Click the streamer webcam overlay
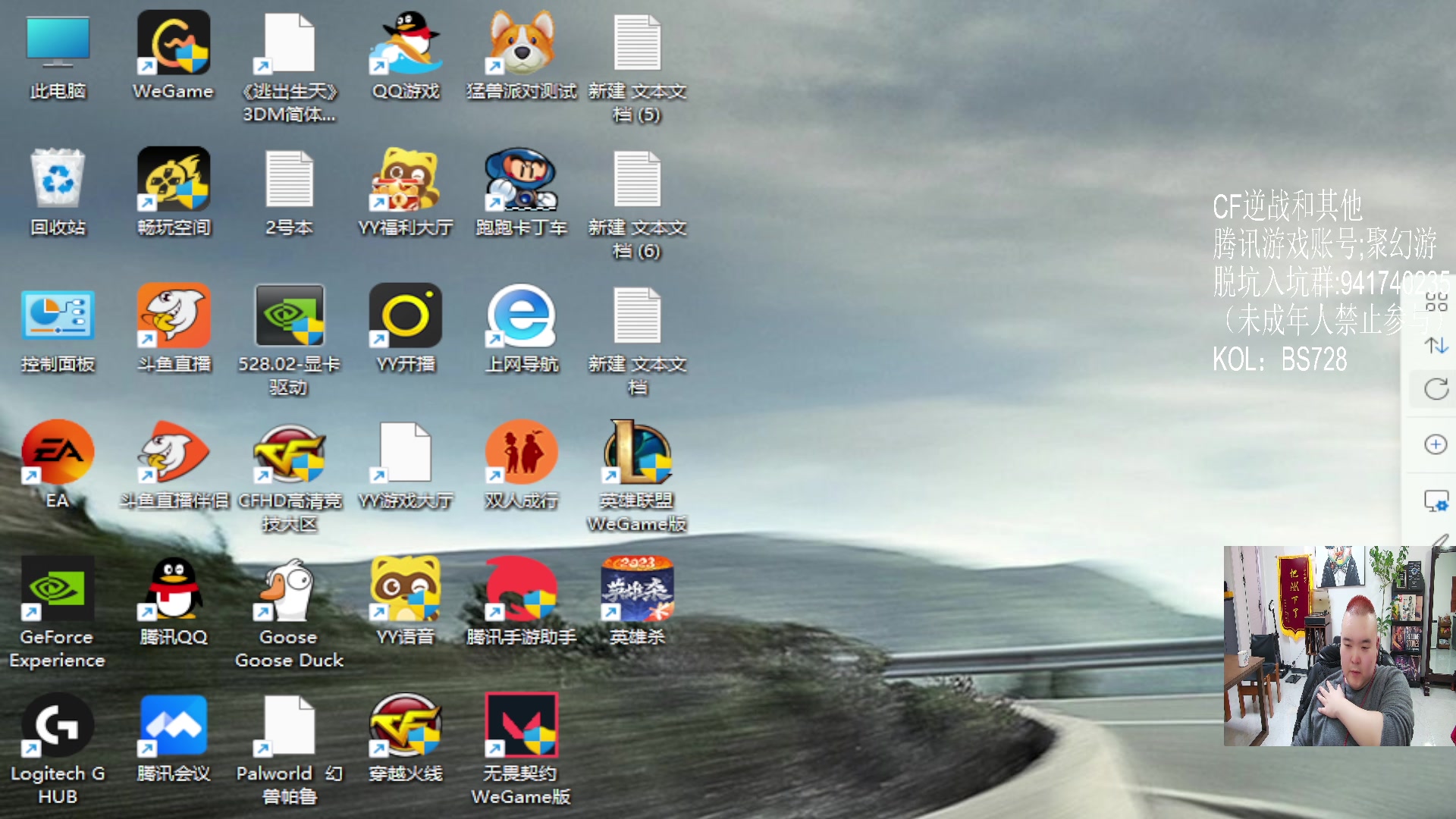 pos(1339,645)
